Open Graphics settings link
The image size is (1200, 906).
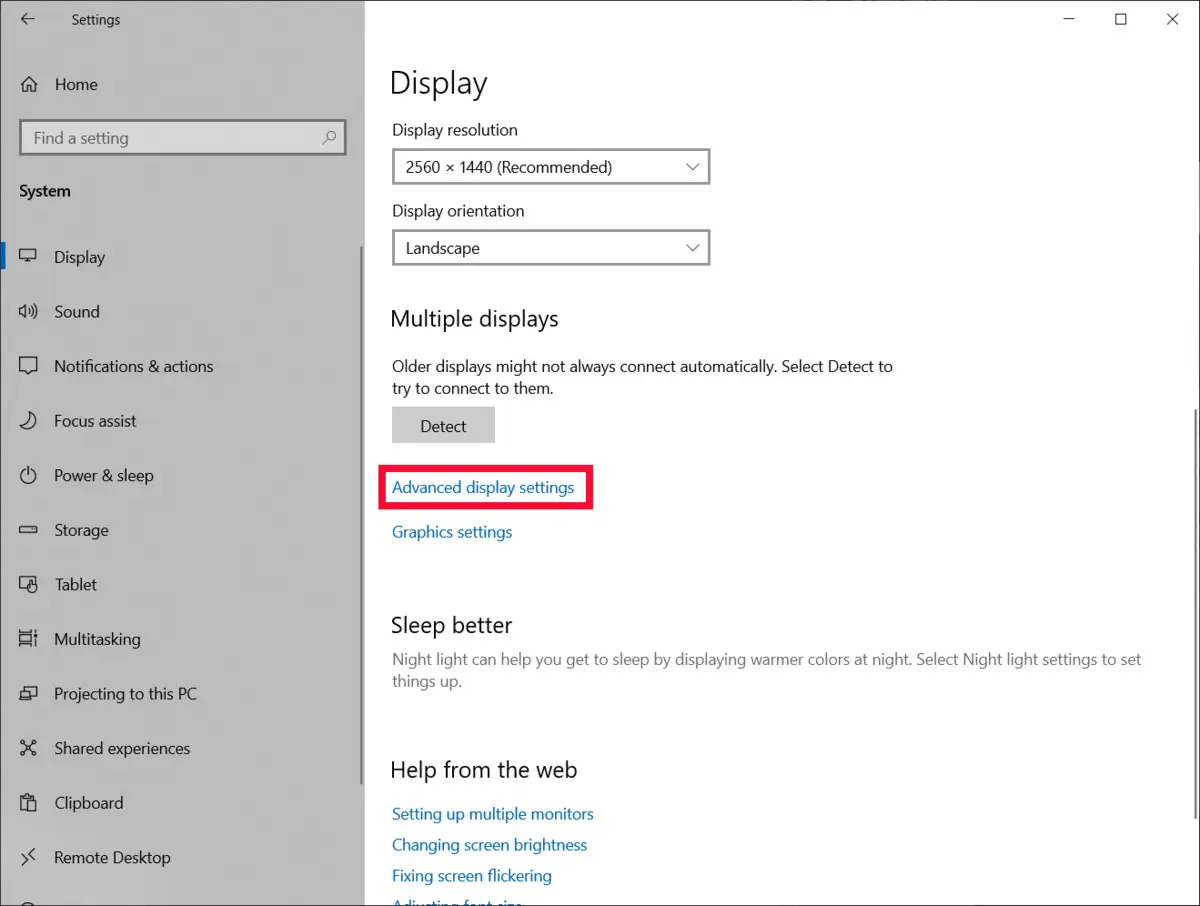click(x=452, y=532)
